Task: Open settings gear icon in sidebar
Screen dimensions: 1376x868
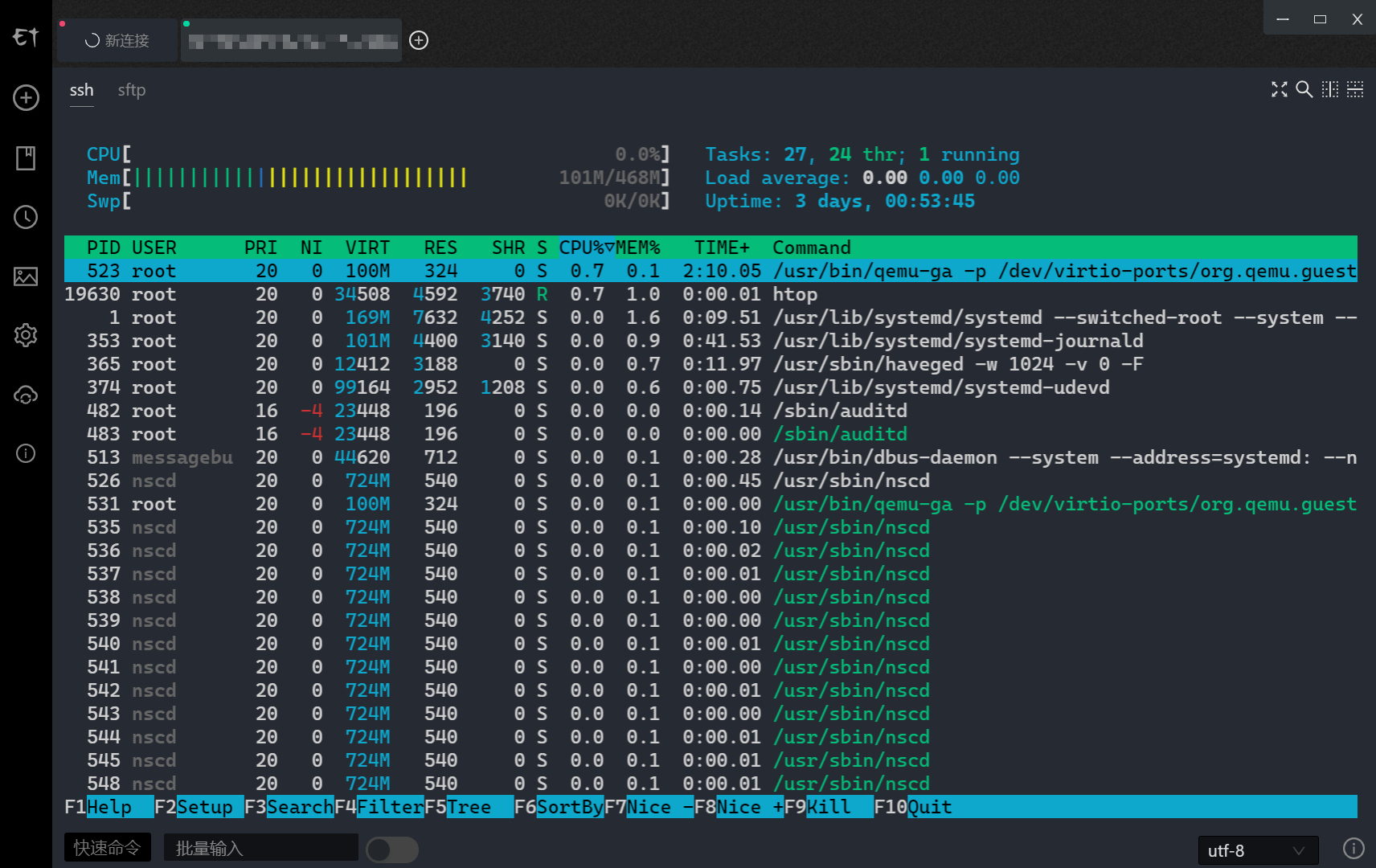Action: point(26,335)
